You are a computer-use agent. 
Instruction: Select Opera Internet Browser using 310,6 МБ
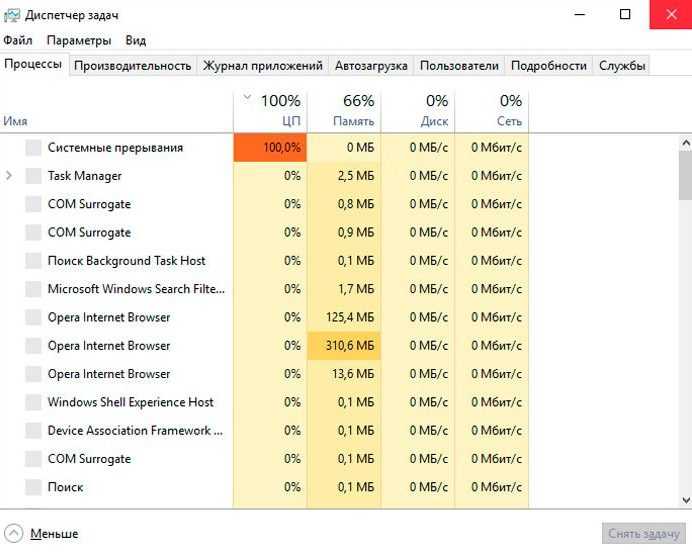click(x=264, y=346)
